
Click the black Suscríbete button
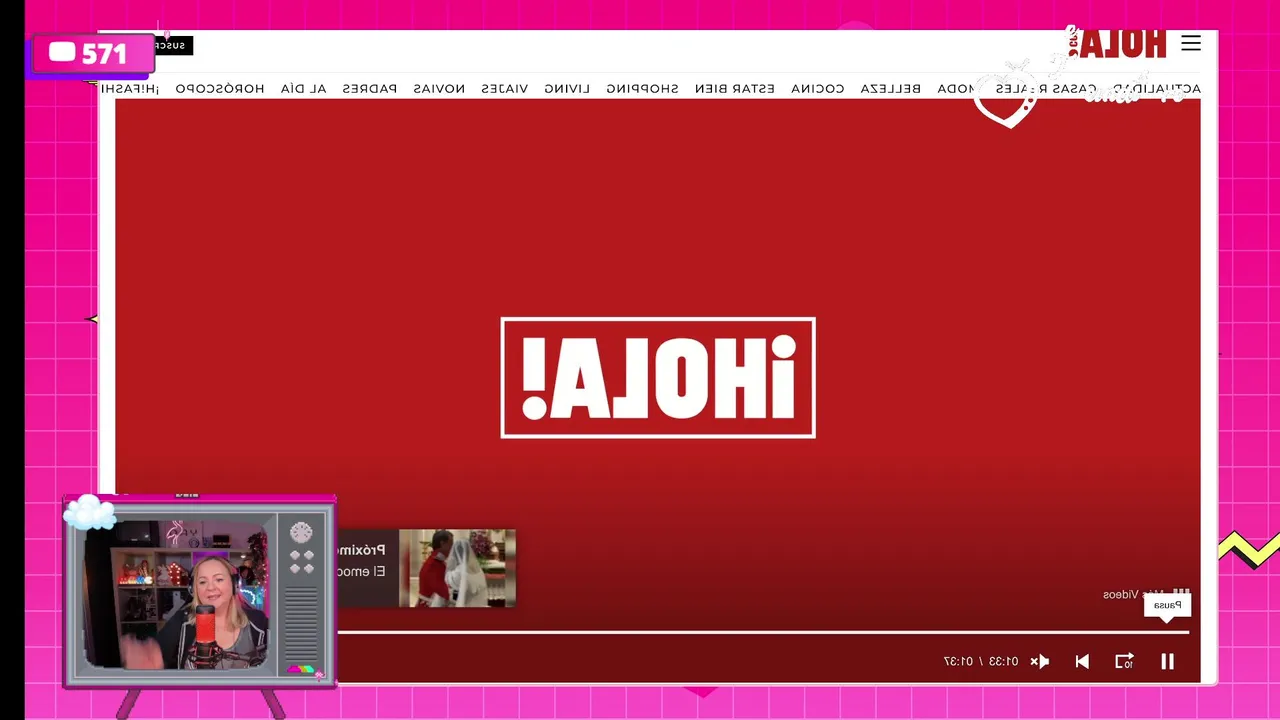coord(173,45)
